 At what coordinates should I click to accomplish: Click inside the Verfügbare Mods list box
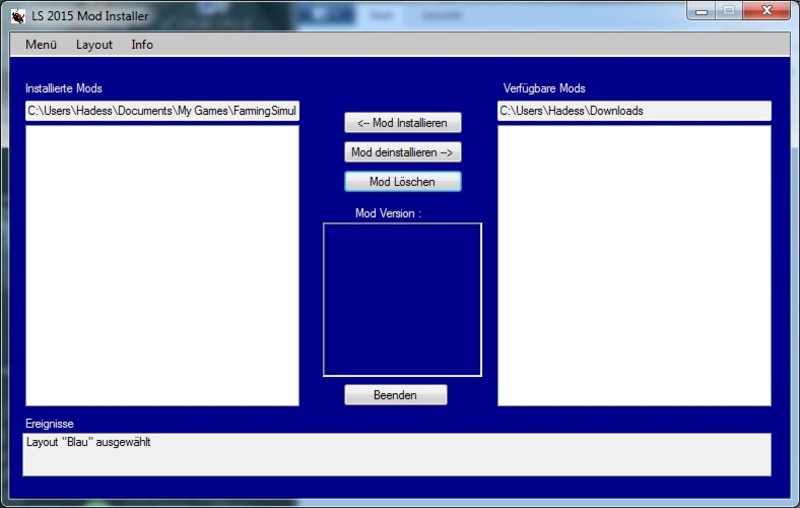634,265
